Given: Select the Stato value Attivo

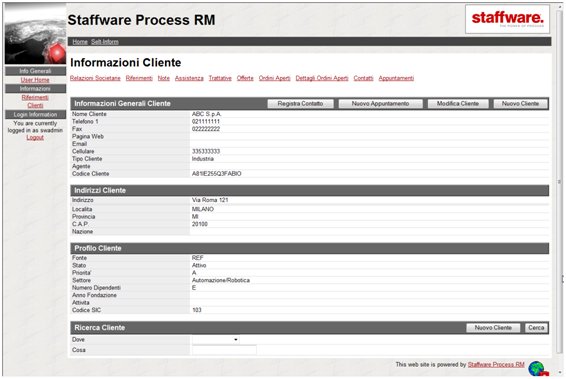Looking at the screenshot, I should pos(199,265).
